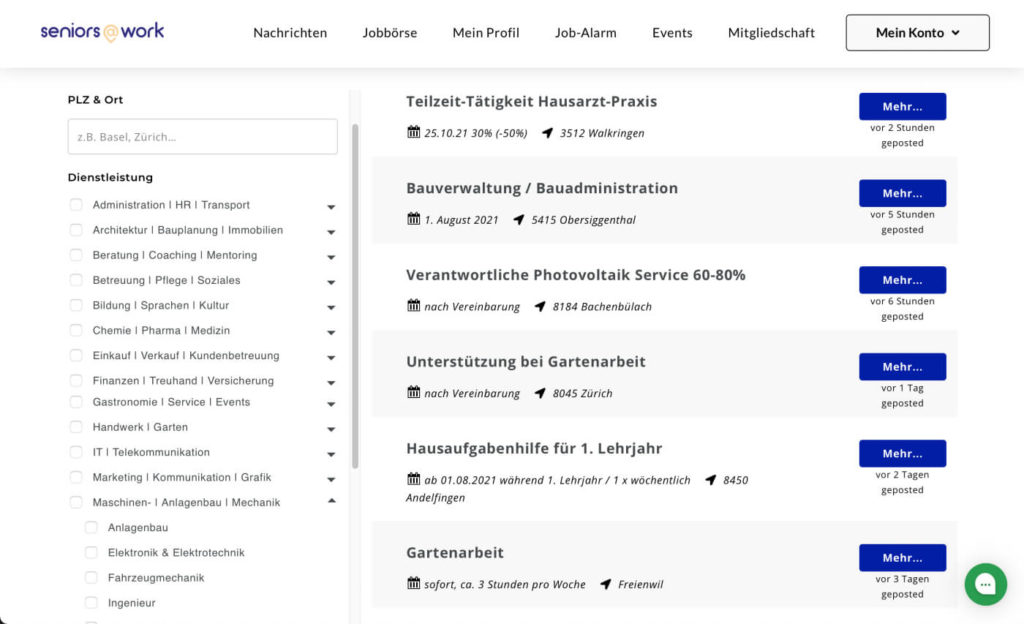Screen dimensions: 1024x624
Task: Click location arrow icon beside 8184 Bachenbülach
Action: click(539, 306)
